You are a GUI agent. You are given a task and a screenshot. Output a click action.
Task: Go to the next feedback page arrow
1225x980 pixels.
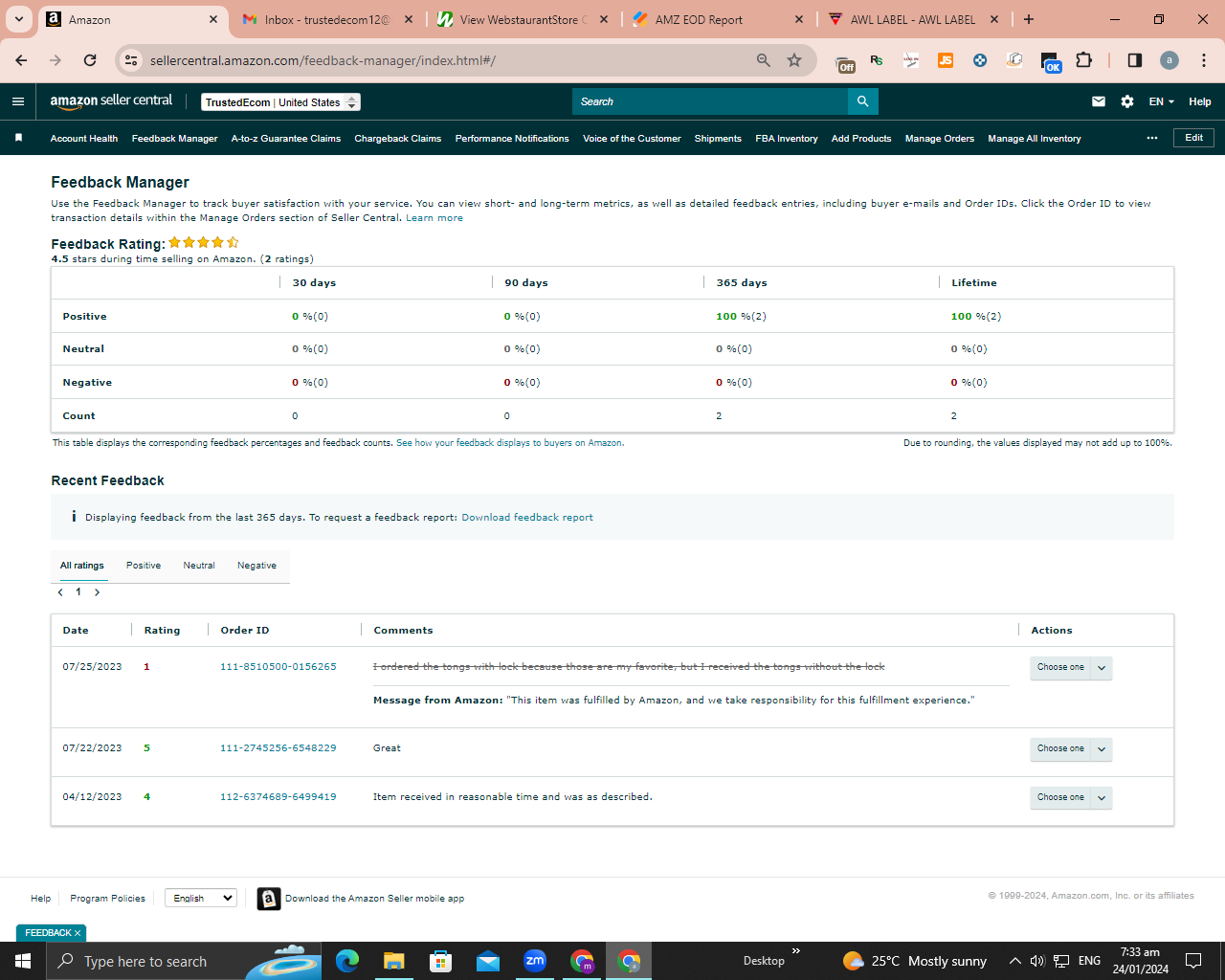pyautogui.click(x=97, y=592)
